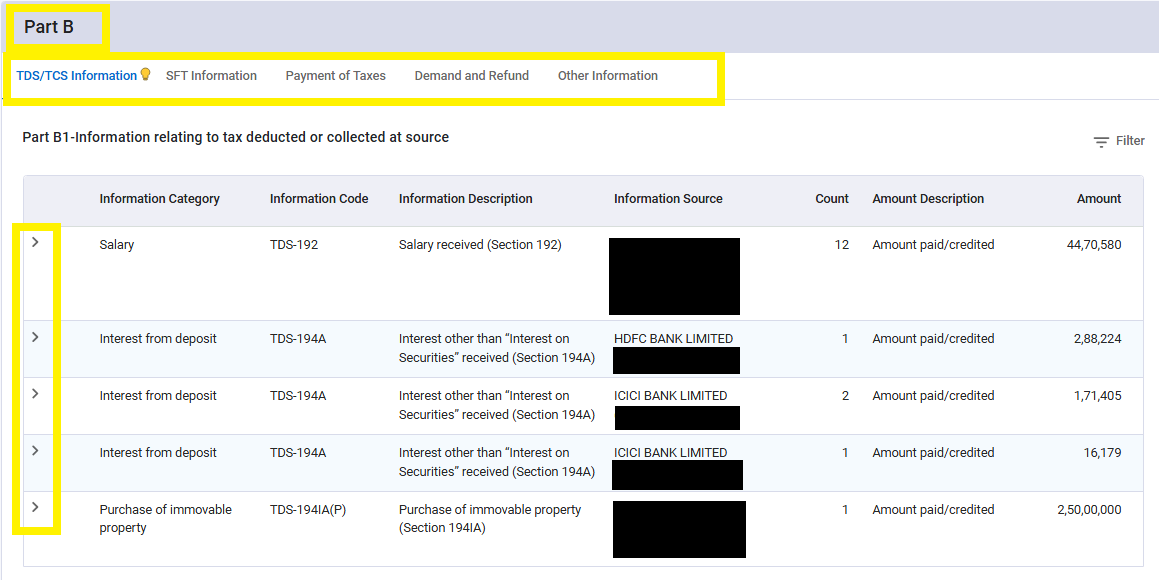Click the Filter lines icon
1159x580 pixels.
(x=1101, y=141)
